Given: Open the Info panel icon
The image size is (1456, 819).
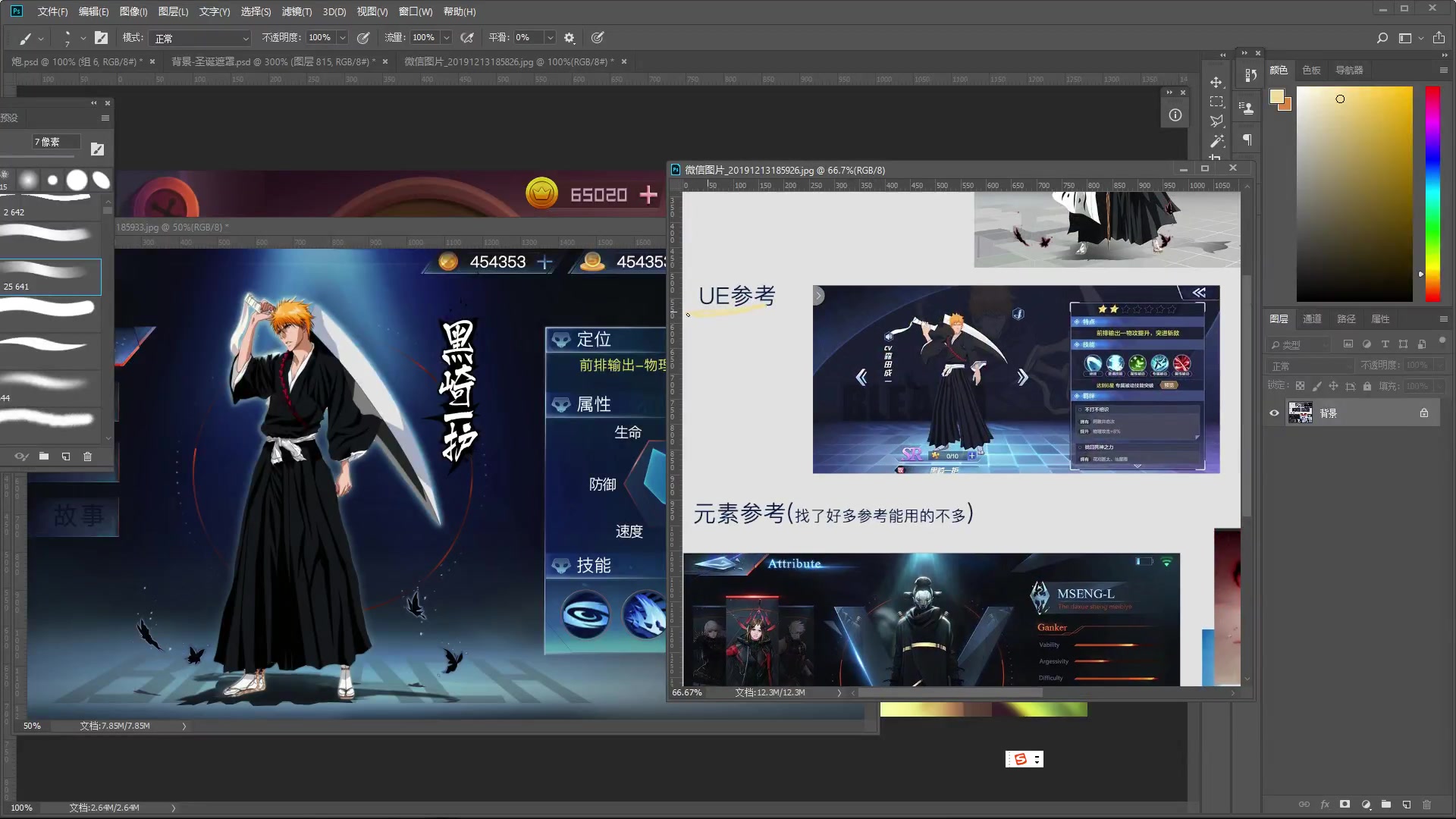Looking at the screenshot, I should pos(1175,115).
